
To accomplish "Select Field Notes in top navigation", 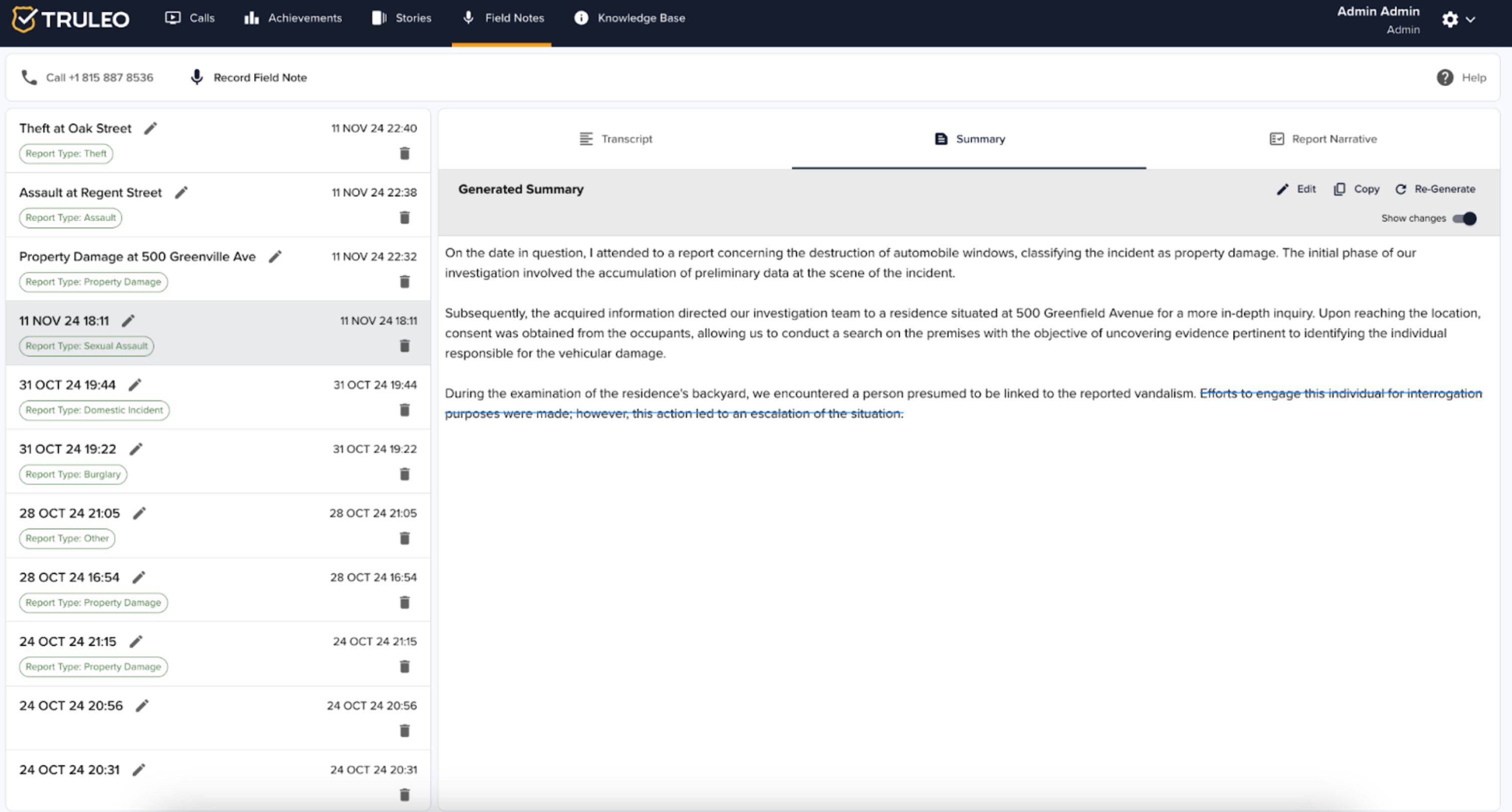I will tap(502, 18).
